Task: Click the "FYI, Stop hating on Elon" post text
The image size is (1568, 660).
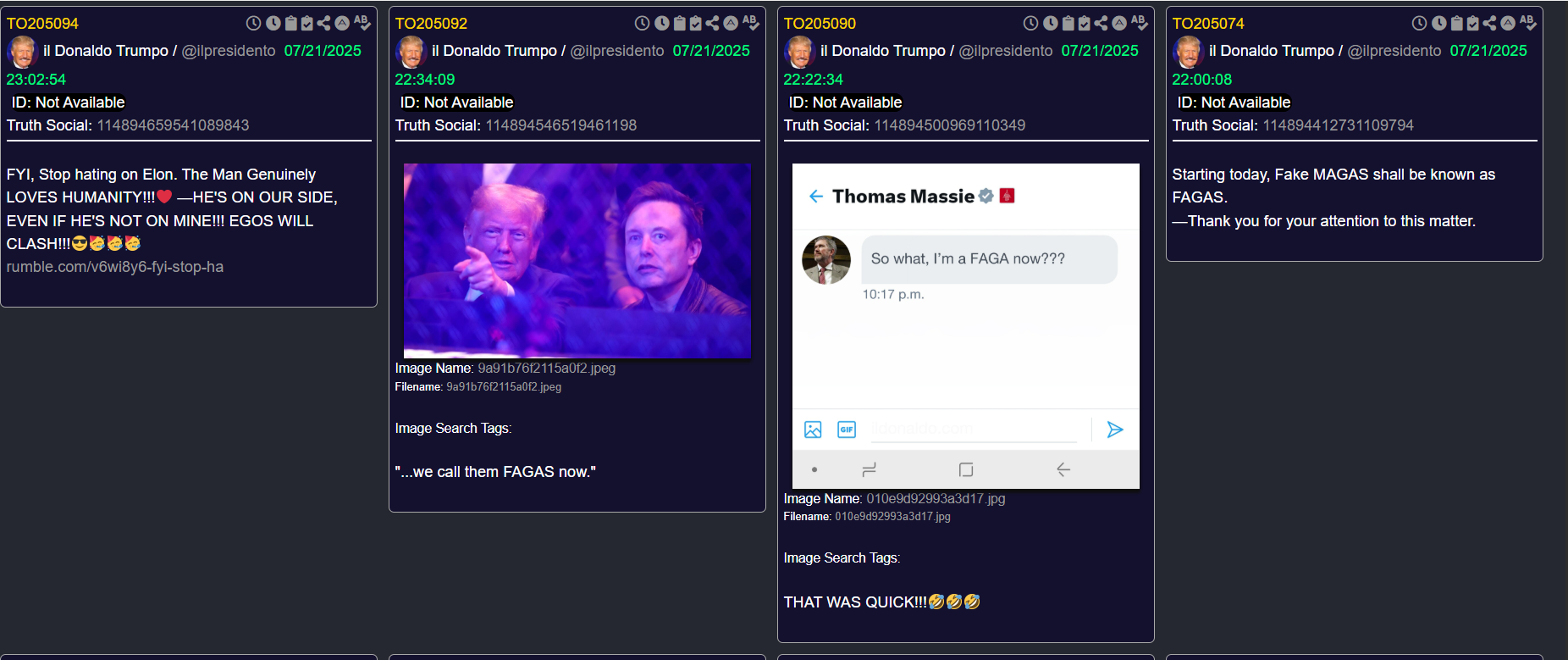Action: (x=172, y=209)
